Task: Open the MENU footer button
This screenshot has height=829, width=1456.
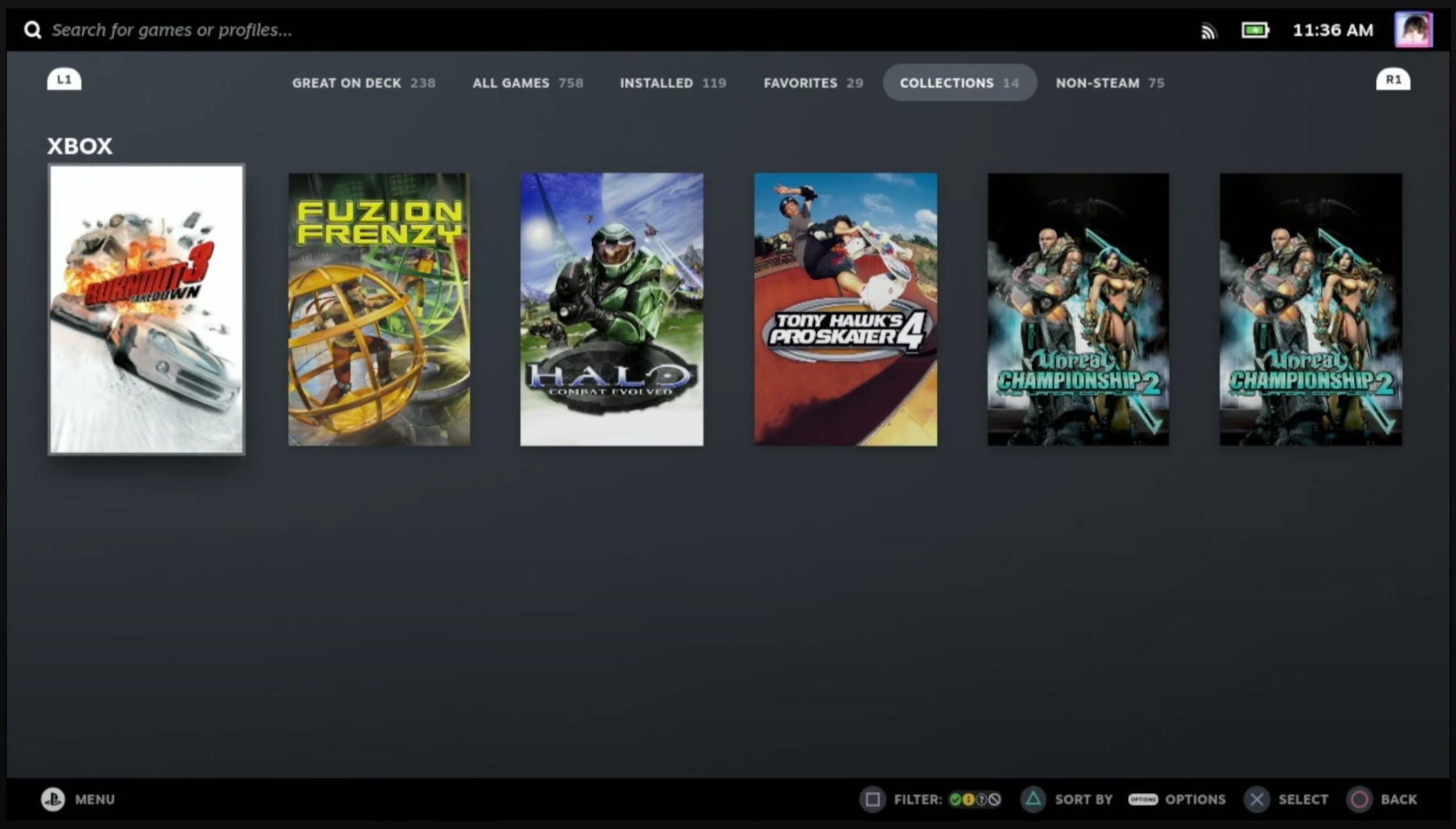Action: 95,800
